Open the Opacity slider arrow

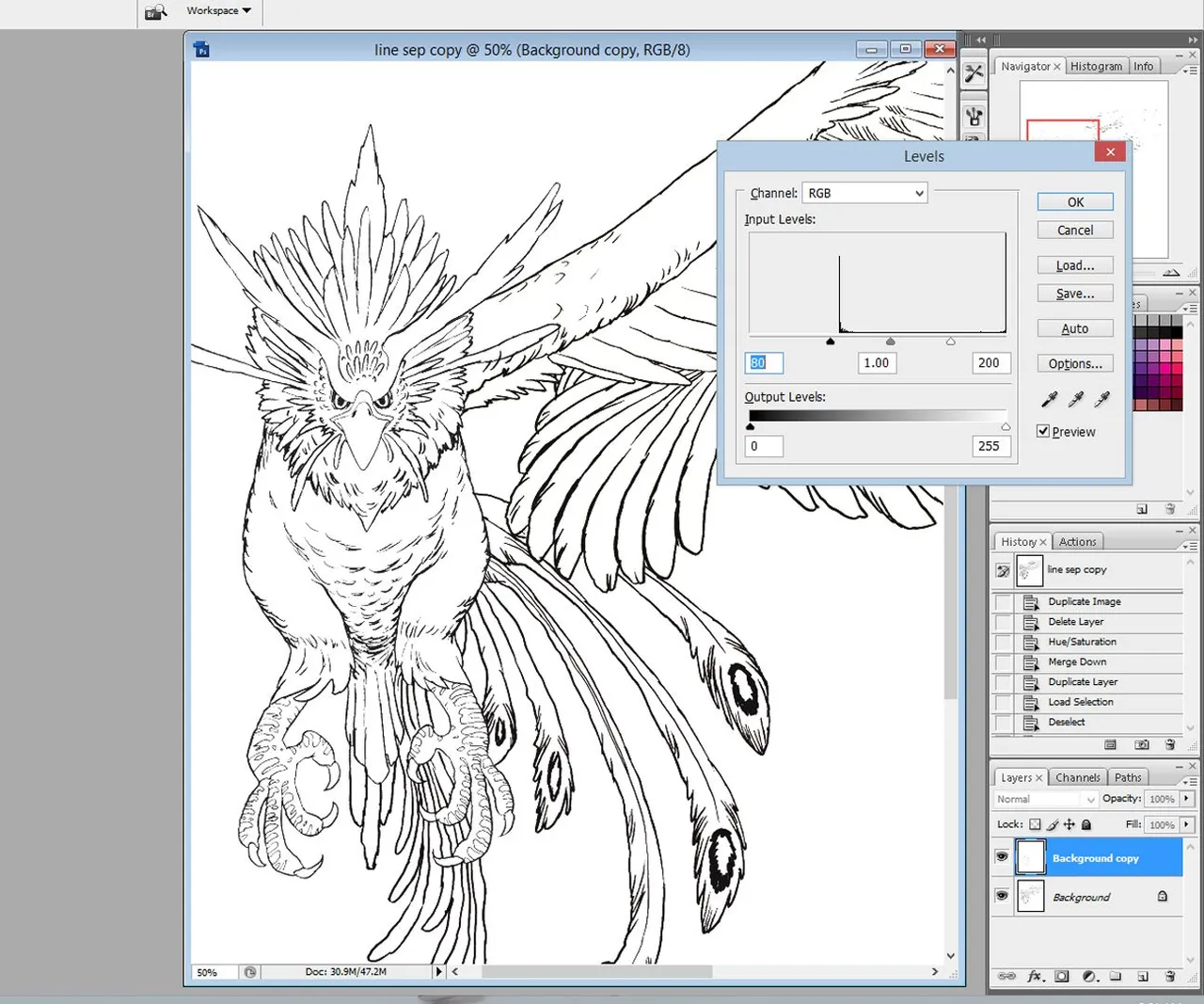[1187, 798]
